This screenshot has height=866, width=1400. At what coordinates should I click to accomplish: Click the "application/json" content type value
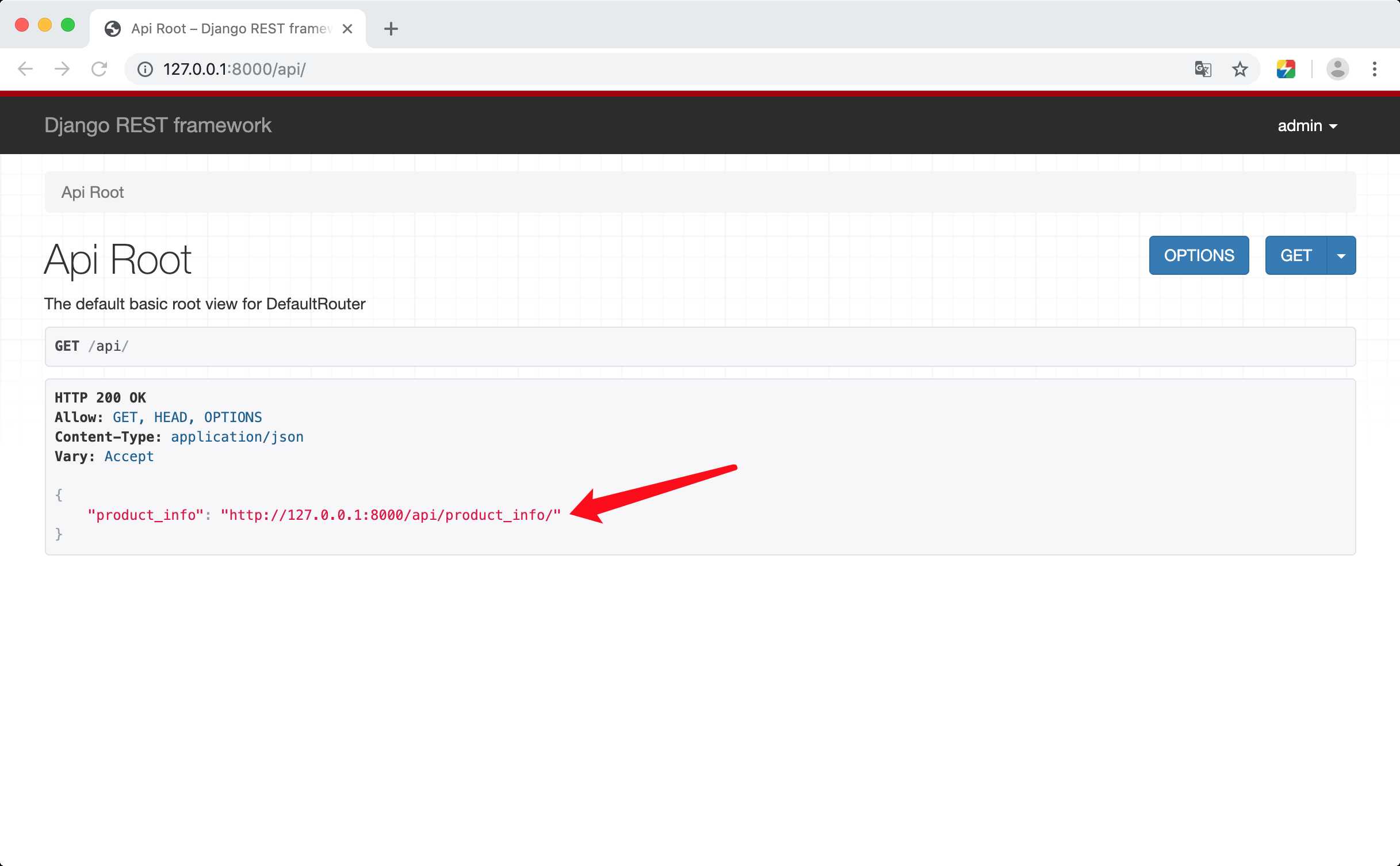[237, 437]
